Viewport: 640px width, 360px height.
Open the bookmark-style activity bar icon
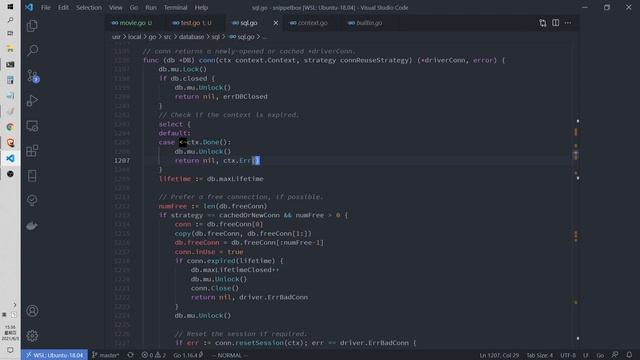pyautogui.click(x=32, y=176)
